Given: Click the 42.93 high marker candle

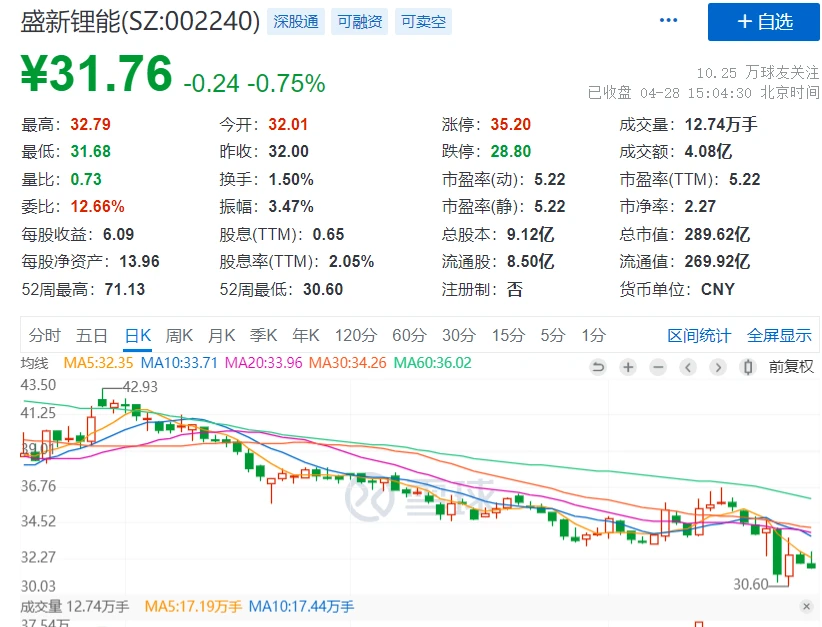Looking at the screenshot, I should click(103, 403).
